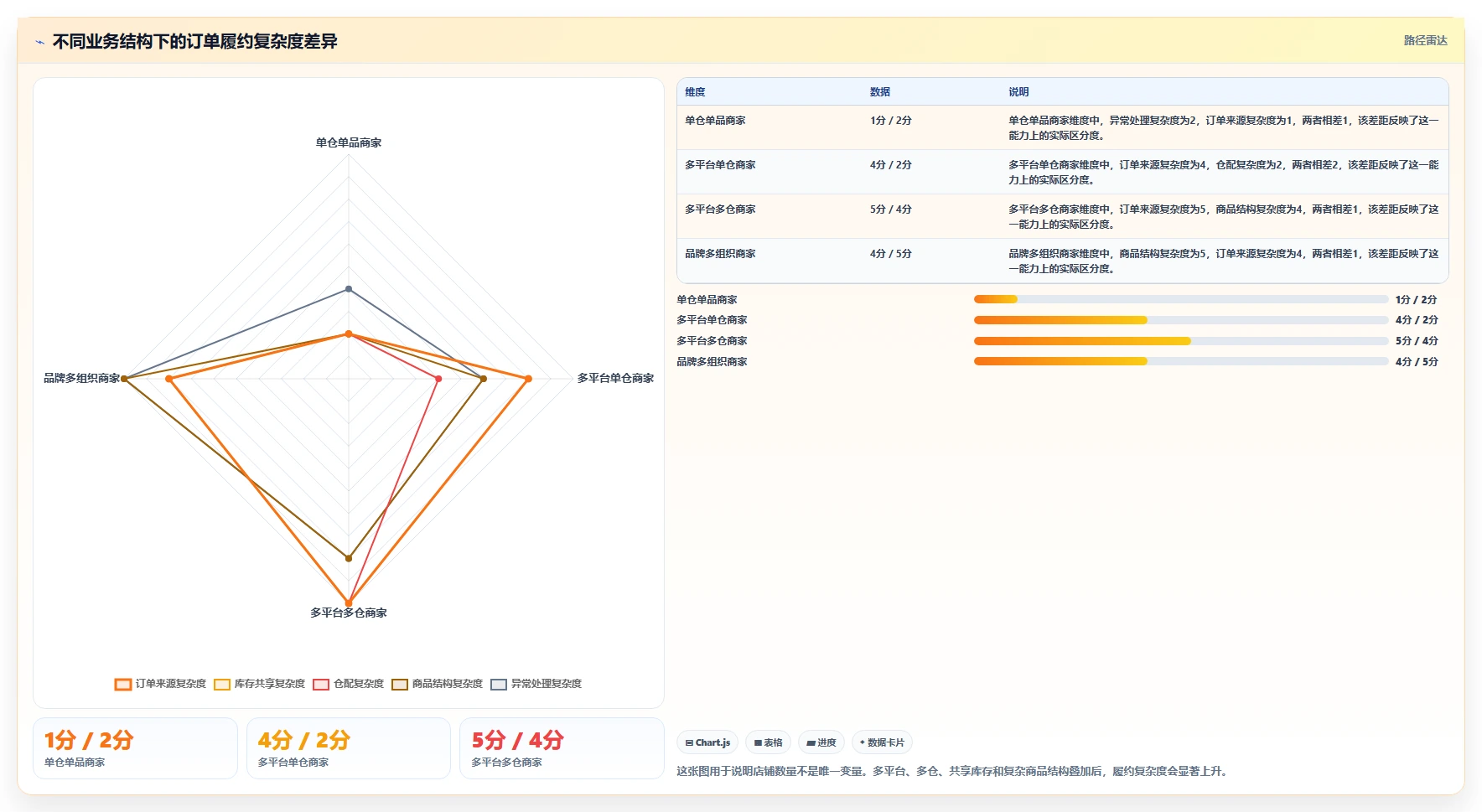
Task: Click the 4分 / 5分 table cell
Action: pyautogui.click(x=890, y=254)
